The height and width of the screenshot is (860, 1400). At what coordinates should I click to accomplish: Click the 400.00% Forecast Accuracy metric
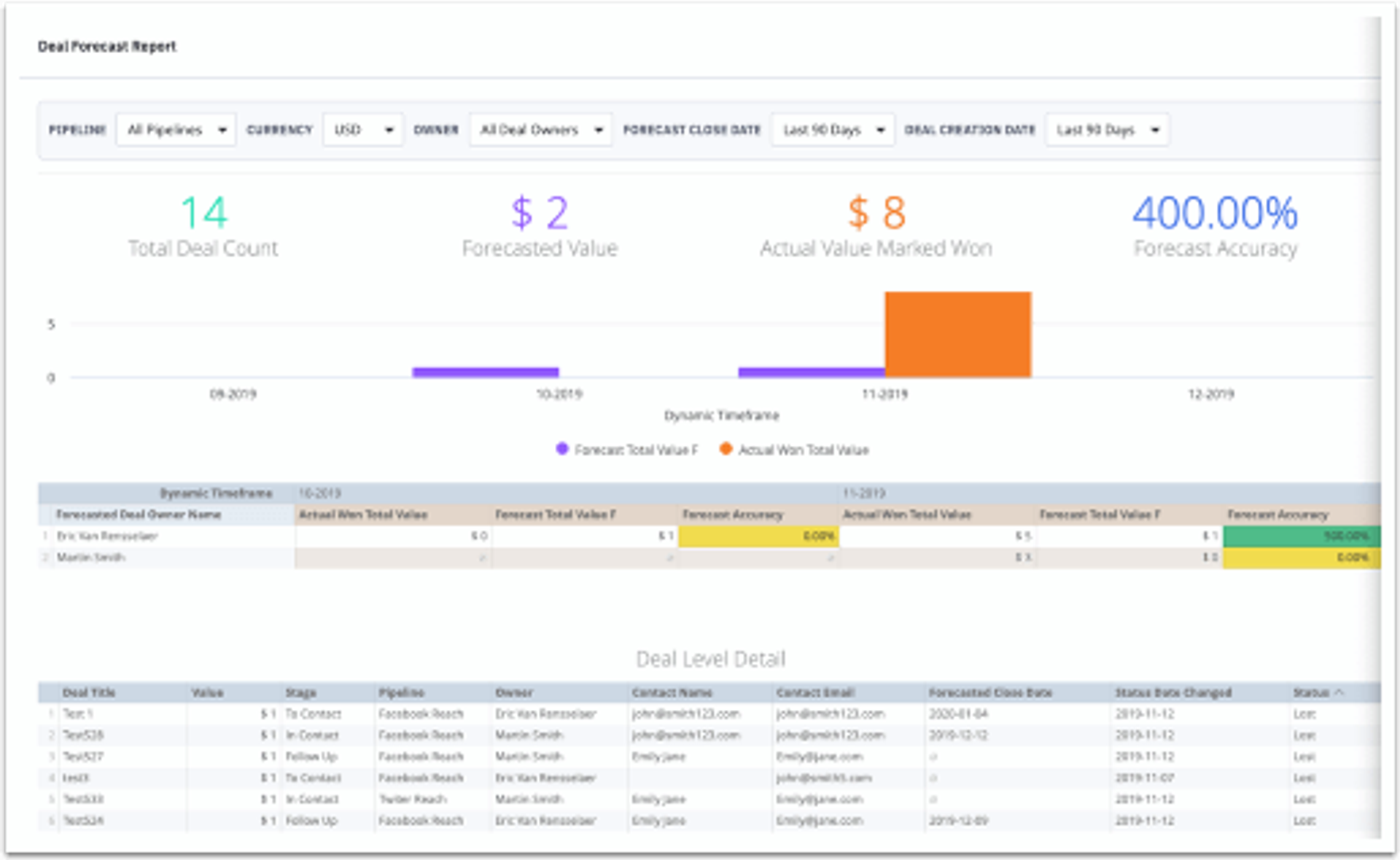(1213, 213)
